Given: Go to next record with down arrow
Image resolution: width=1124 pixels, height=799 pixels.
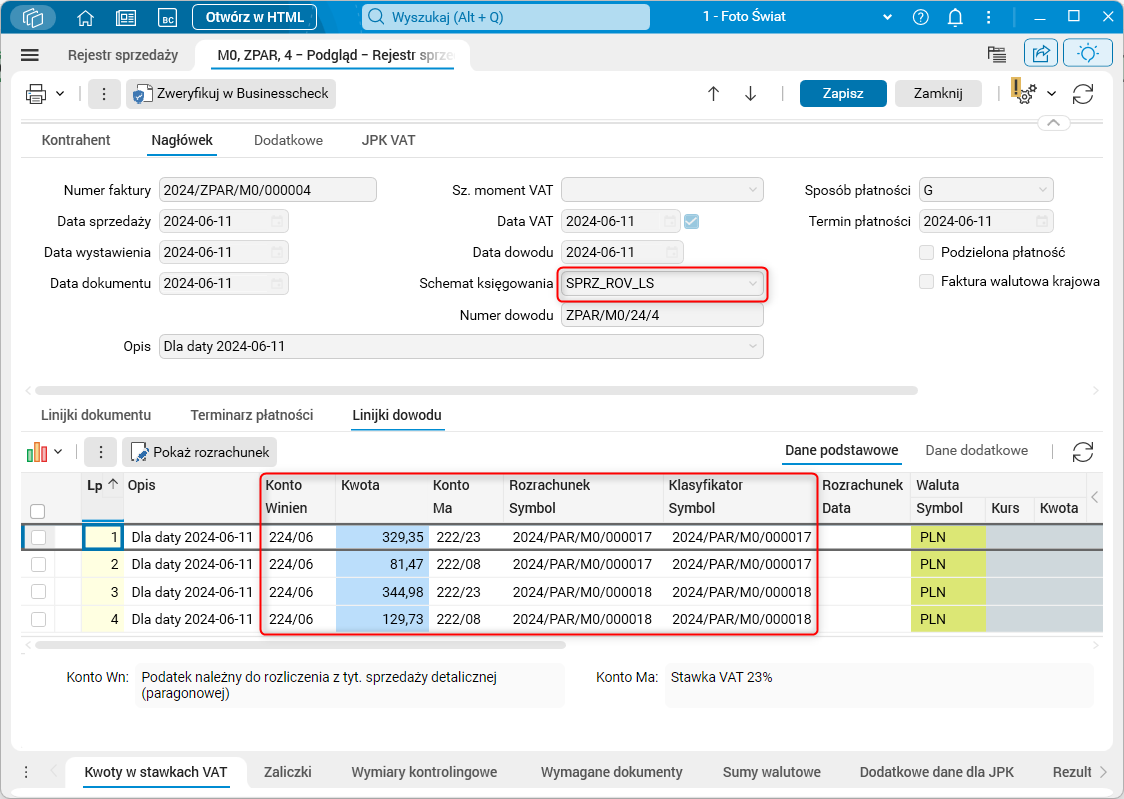Looking at the screenshot, I should click(x=751, y=94).
